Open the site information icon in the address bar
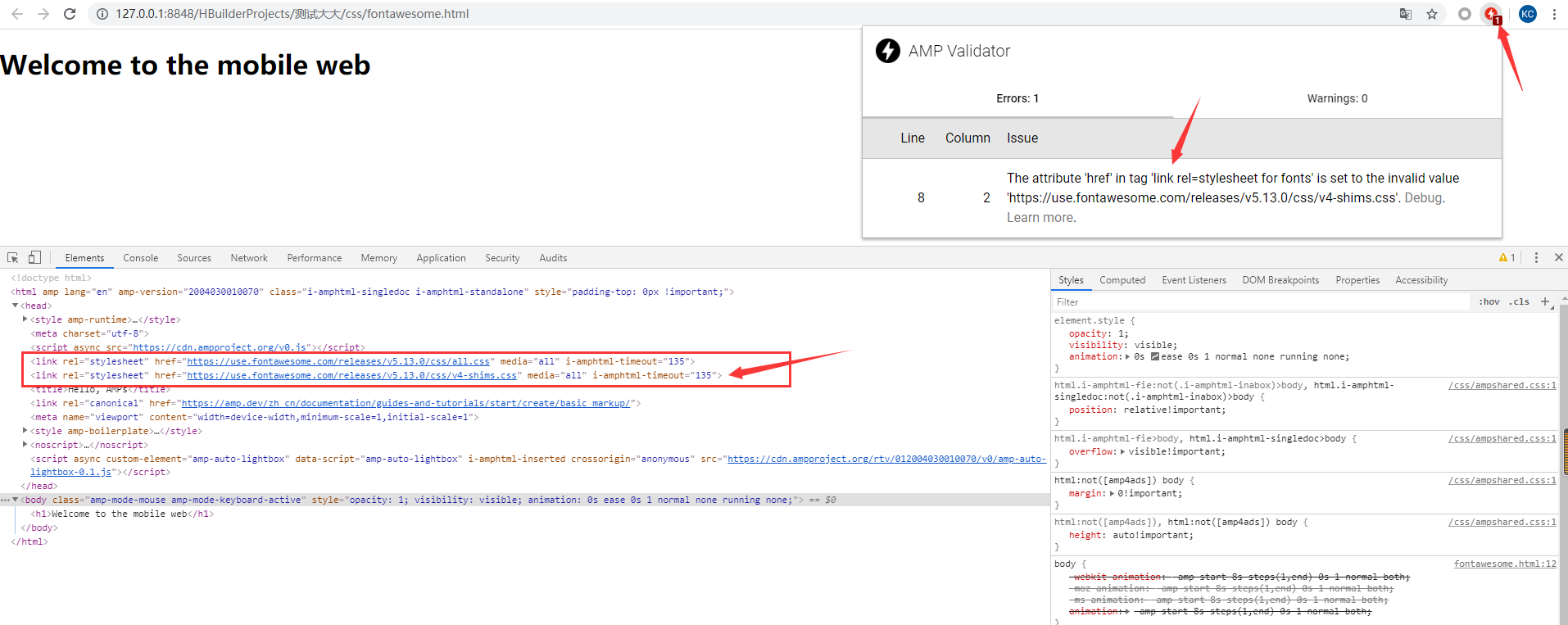Screen dimensions: 1568x625 pyautogui.click(x=102, y=14)
